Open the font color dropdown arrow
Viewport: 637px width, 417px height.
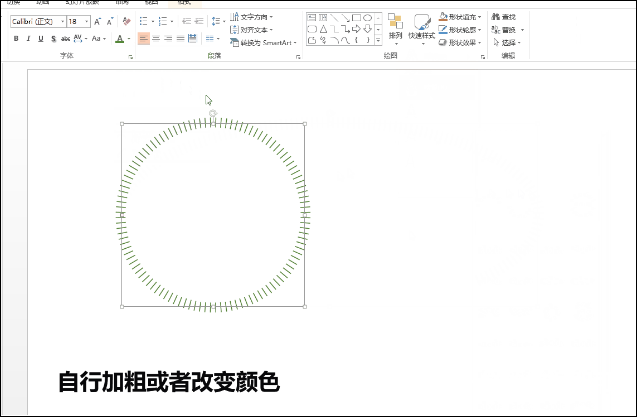coord(129,39)
